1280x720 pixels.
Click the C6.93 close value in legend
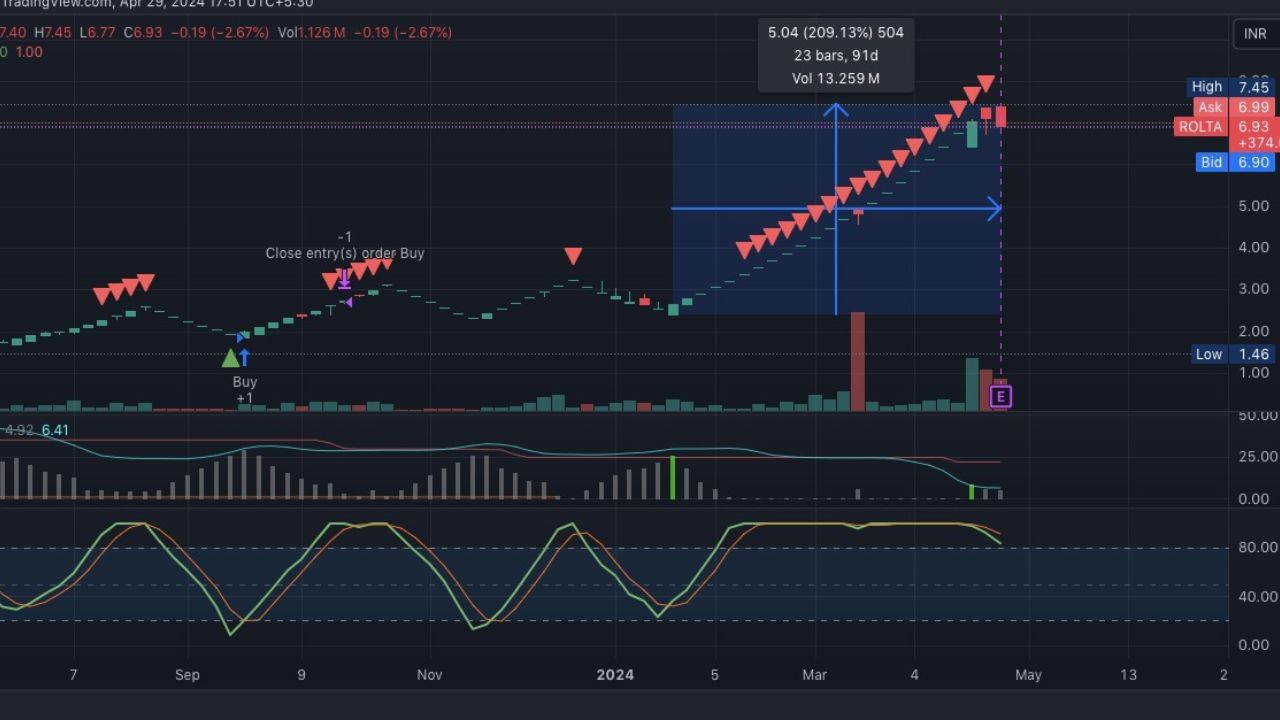pyautogui.click(x=143, y=33)
